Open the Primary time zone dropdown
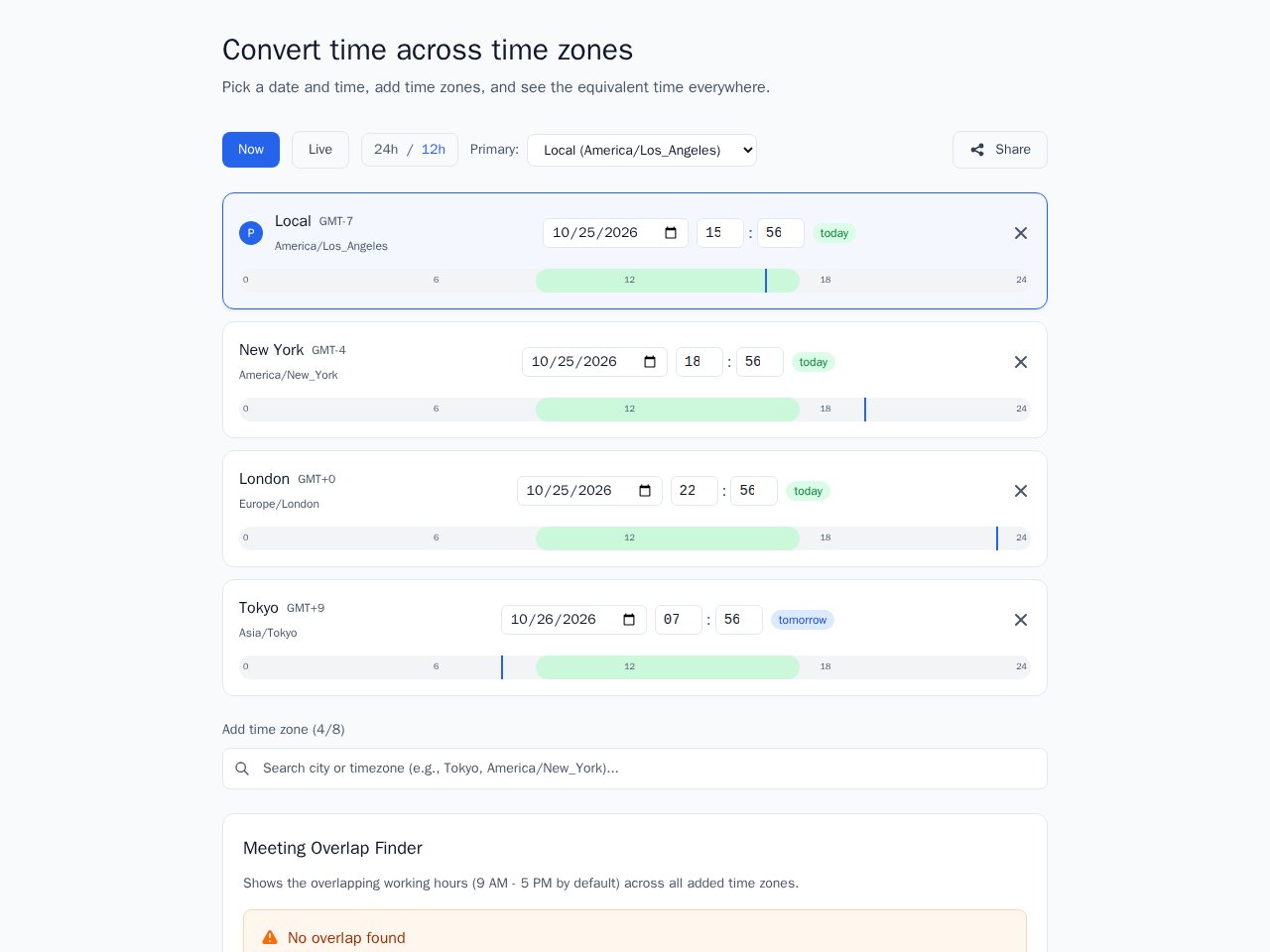Viewport: 1270px width, 952px height. 642,150
